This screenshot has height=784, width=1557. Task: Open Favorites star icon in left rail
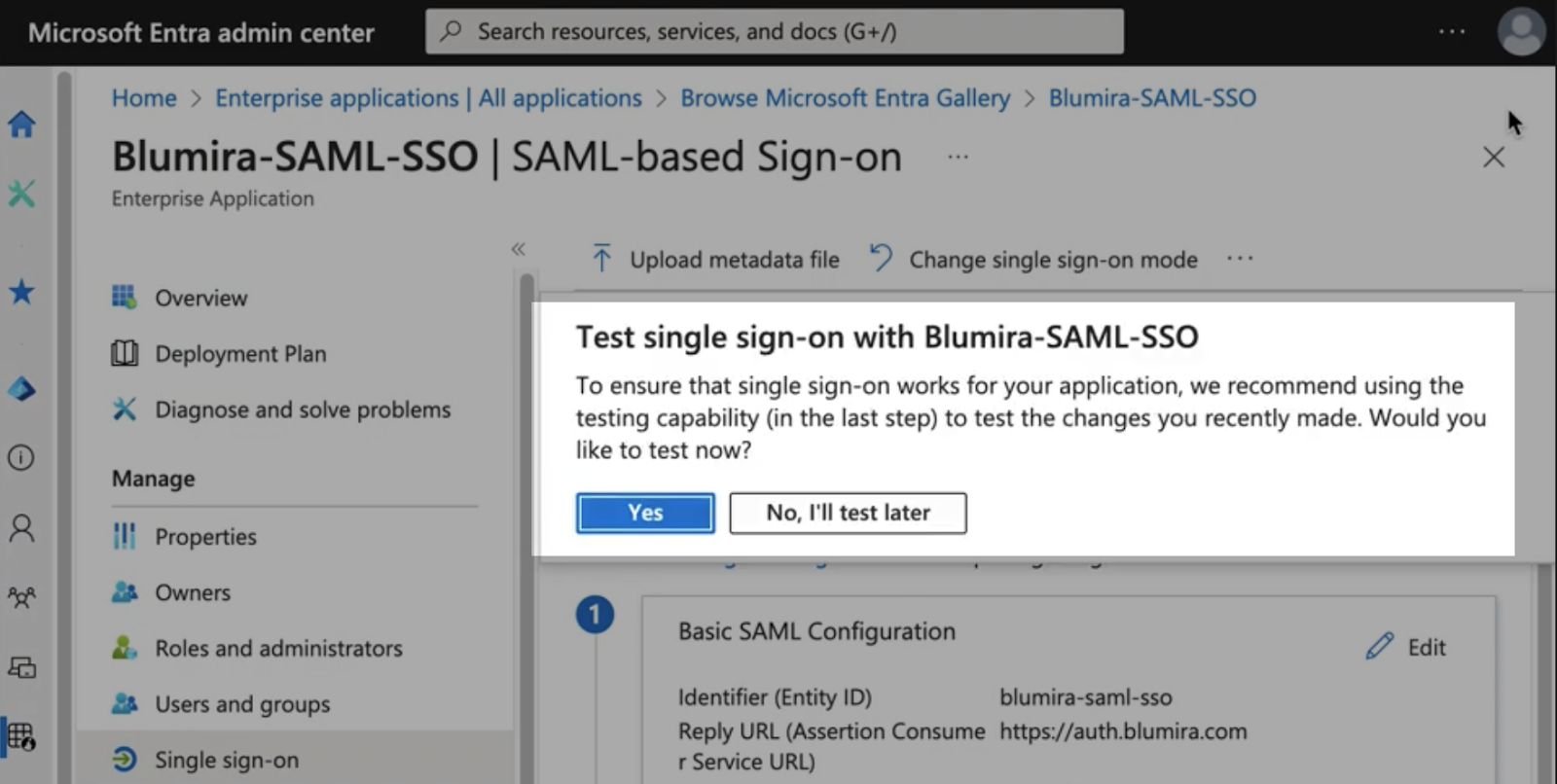coord(21,291)
